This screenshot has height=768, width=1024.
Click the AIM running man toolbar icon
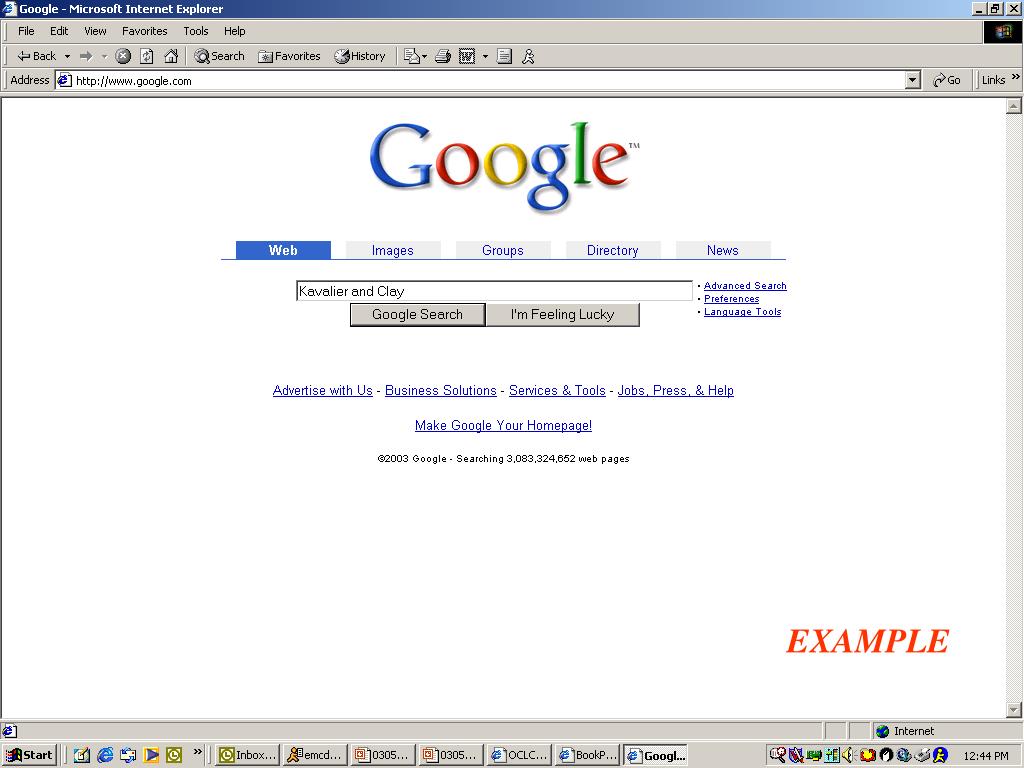coord(528,56)
